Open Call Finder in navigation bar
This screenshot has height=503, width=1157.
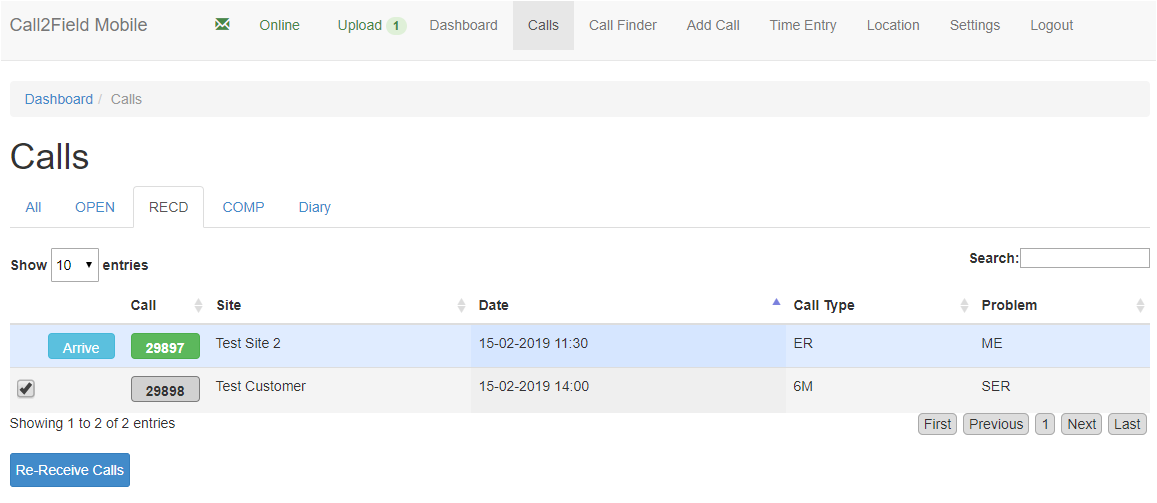pos(622,25)
